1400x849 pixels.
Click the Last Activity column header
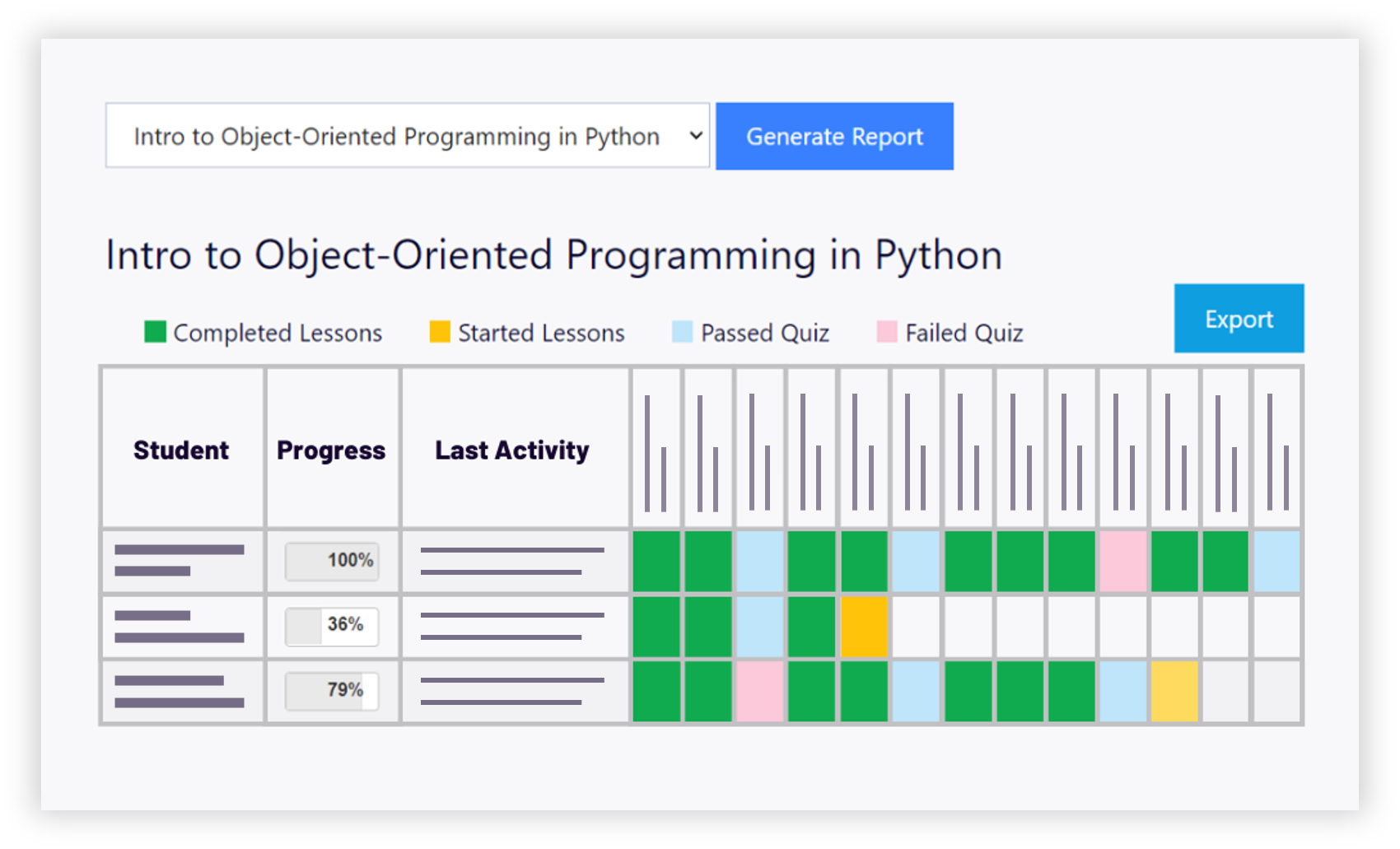[512, 450]
